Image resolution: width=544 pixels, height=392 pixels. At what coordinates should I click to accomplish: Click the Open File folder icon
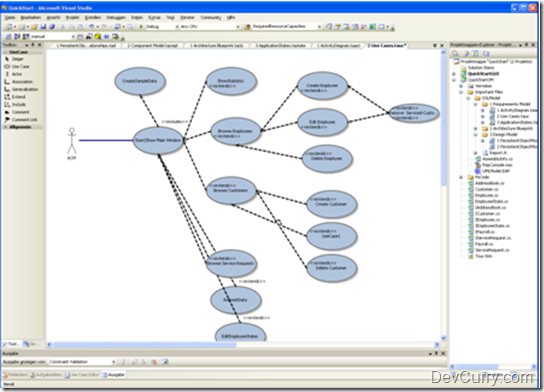(34, 27)
